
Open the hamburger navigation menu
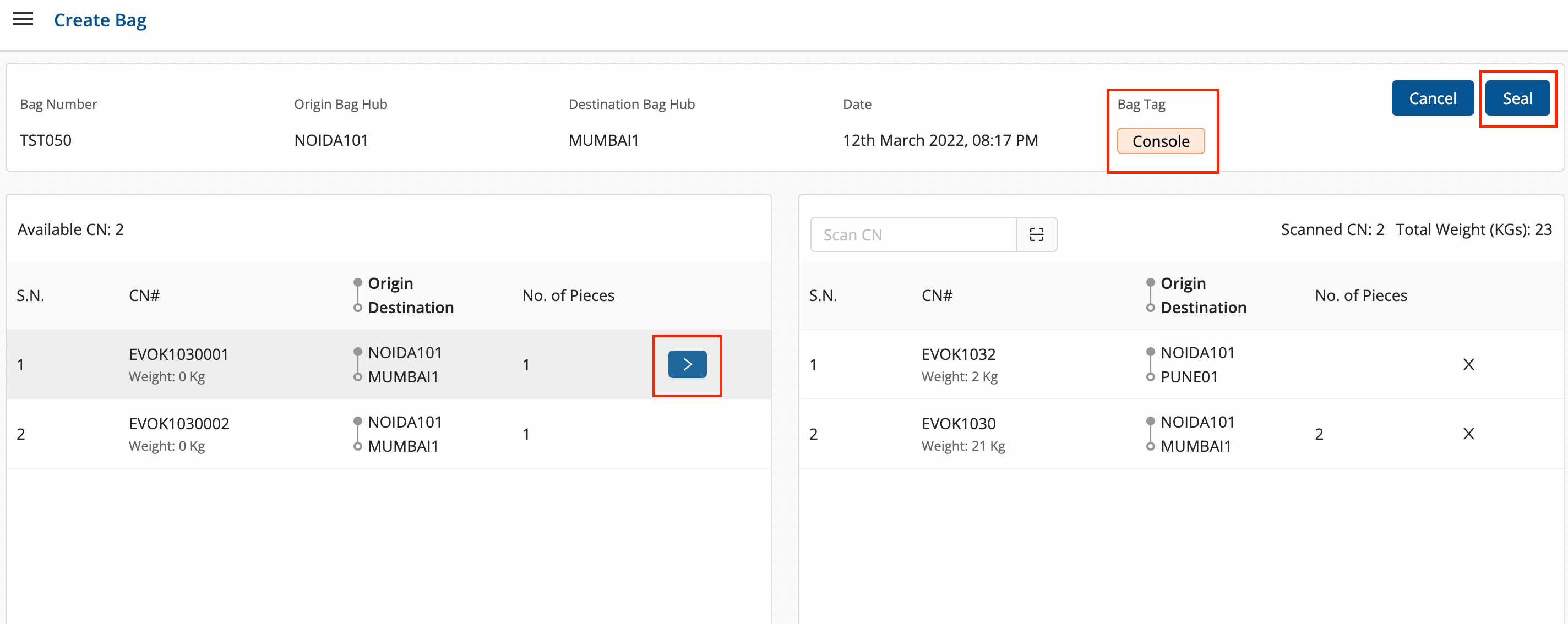click(x=23, y=19)
